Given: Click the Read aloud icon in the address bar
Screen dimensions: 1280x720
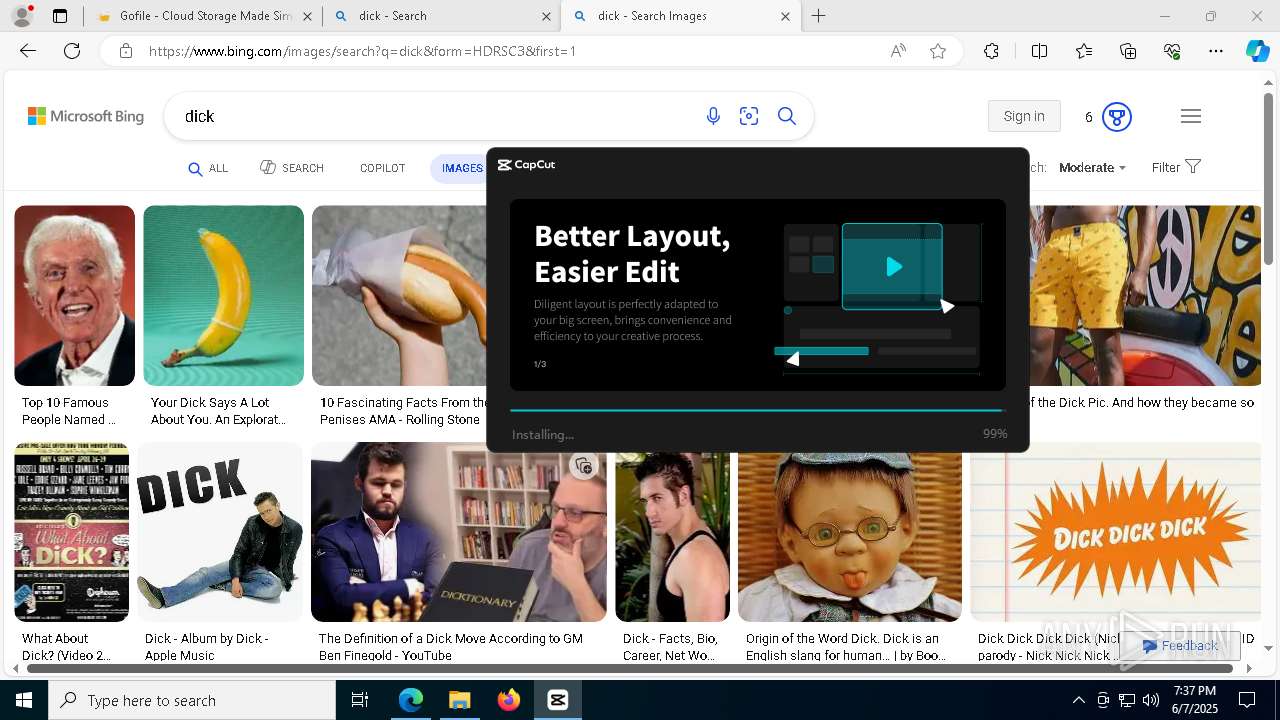Looking at the screenshot, I should [x=898, y=51].
